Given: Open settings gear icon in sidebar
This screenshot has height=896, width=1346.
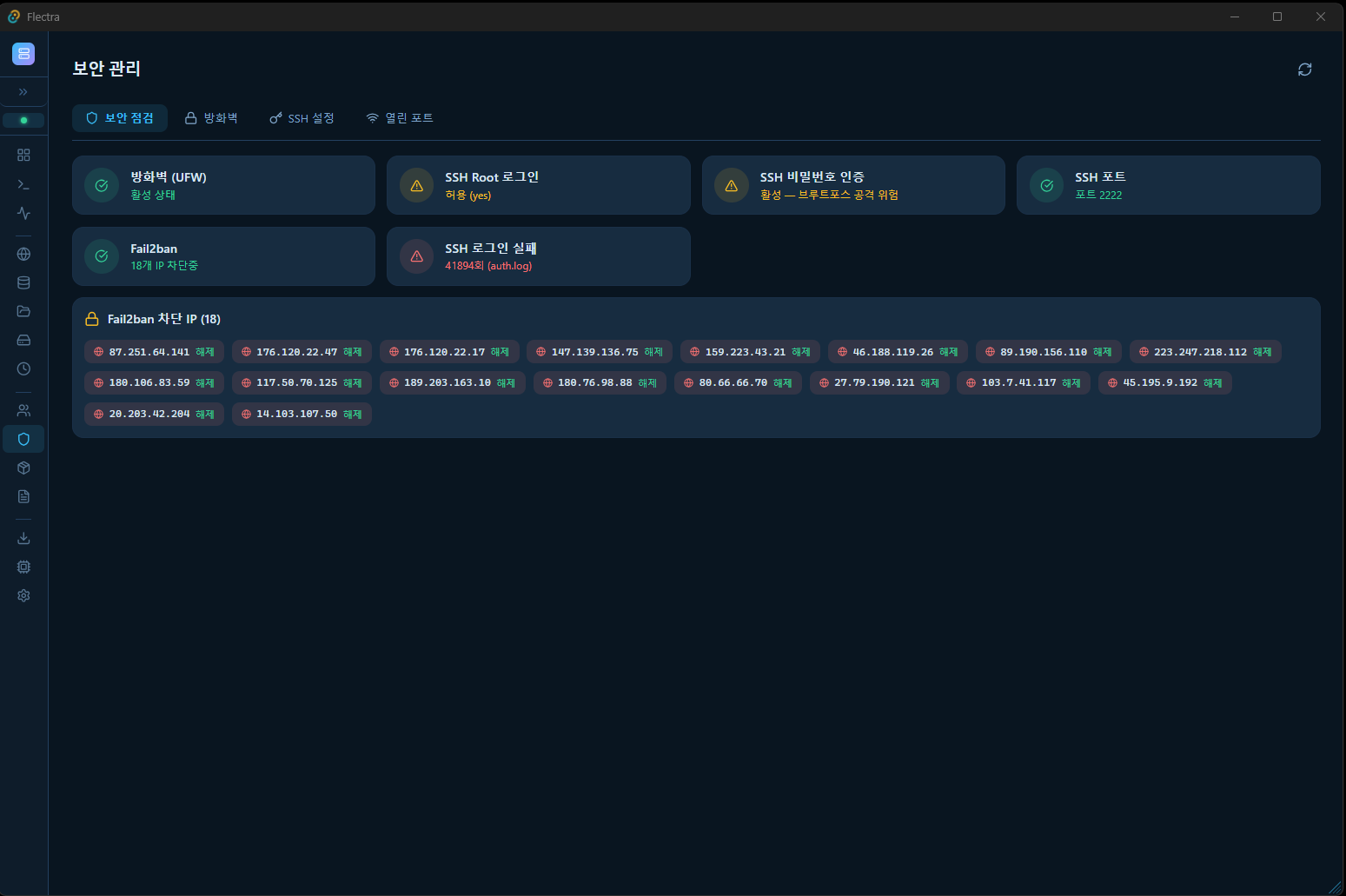Looking at the screenshot, I should pyautogui.click(x=23, y=595).
